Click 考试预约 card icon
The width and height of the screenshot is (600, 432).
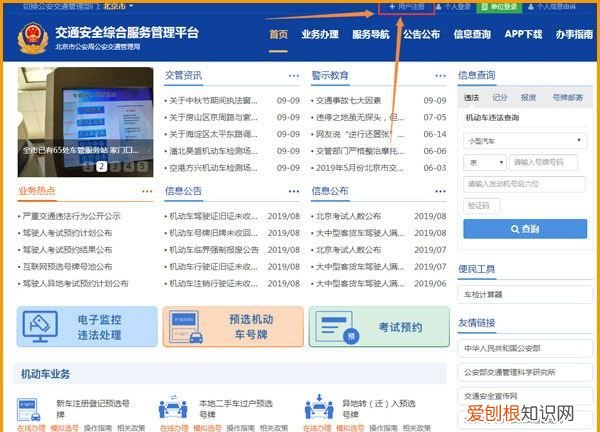pos(337,327)
